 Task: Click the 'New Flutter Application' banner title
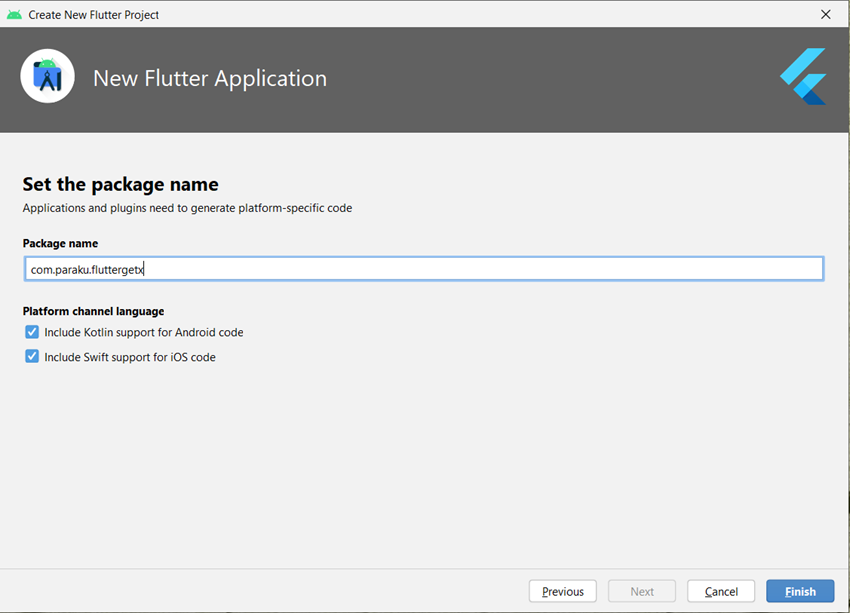click(210, 78)
